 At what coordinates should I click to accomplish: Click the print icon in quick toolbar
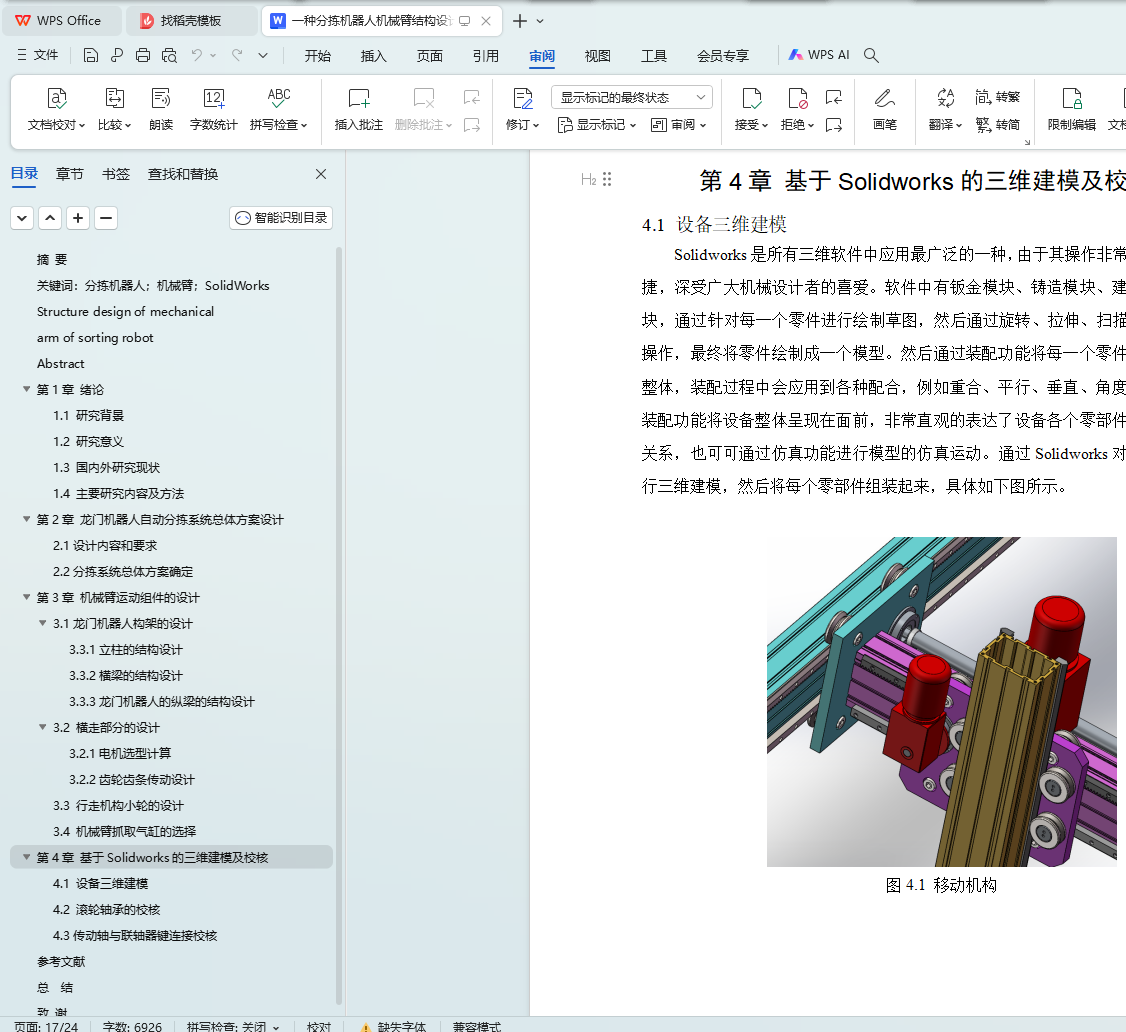[143, 55]
